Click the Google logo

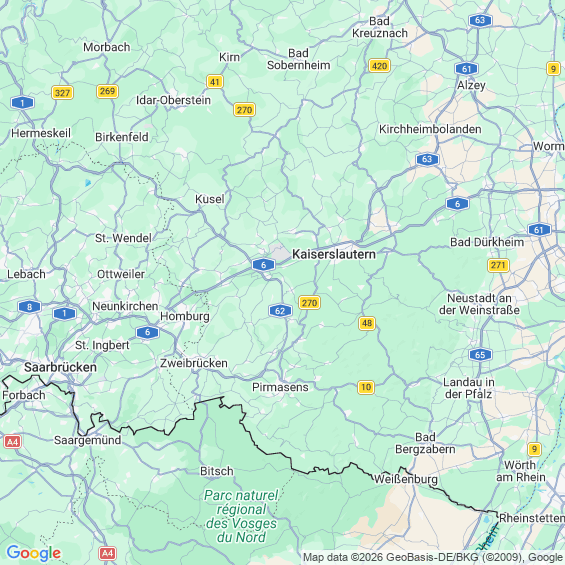point(34,553)
